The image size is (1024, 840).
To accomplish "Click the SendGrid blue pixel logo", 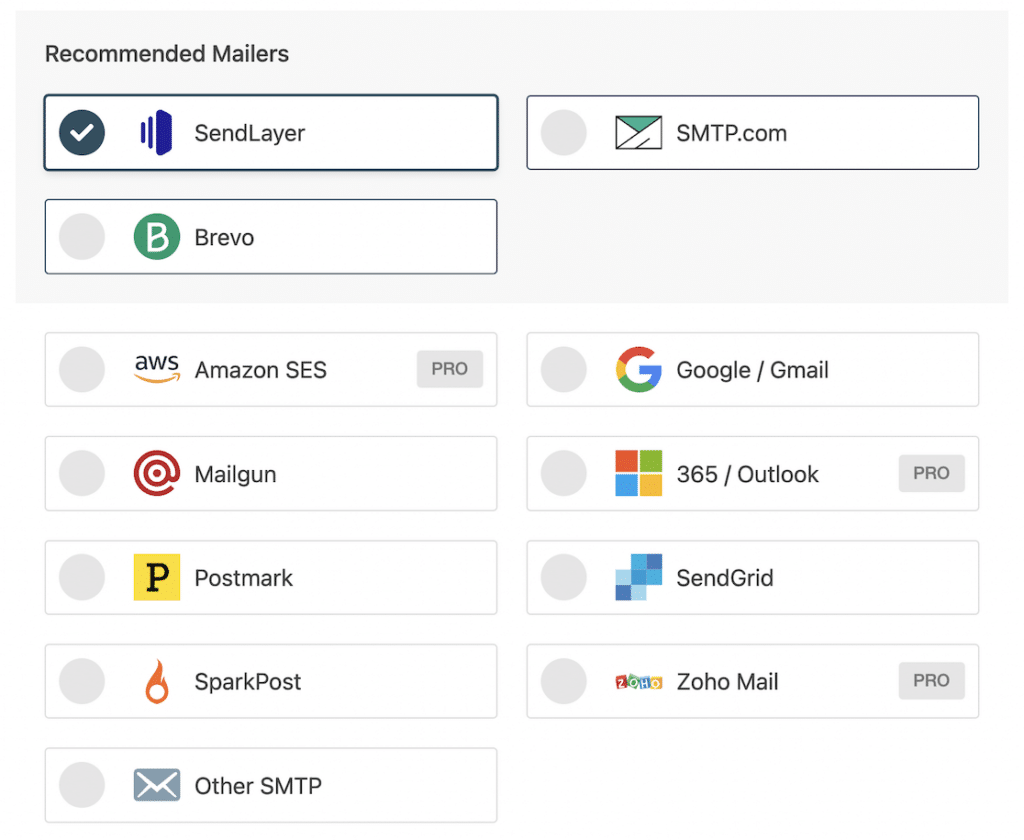I will tap(638, 577).
